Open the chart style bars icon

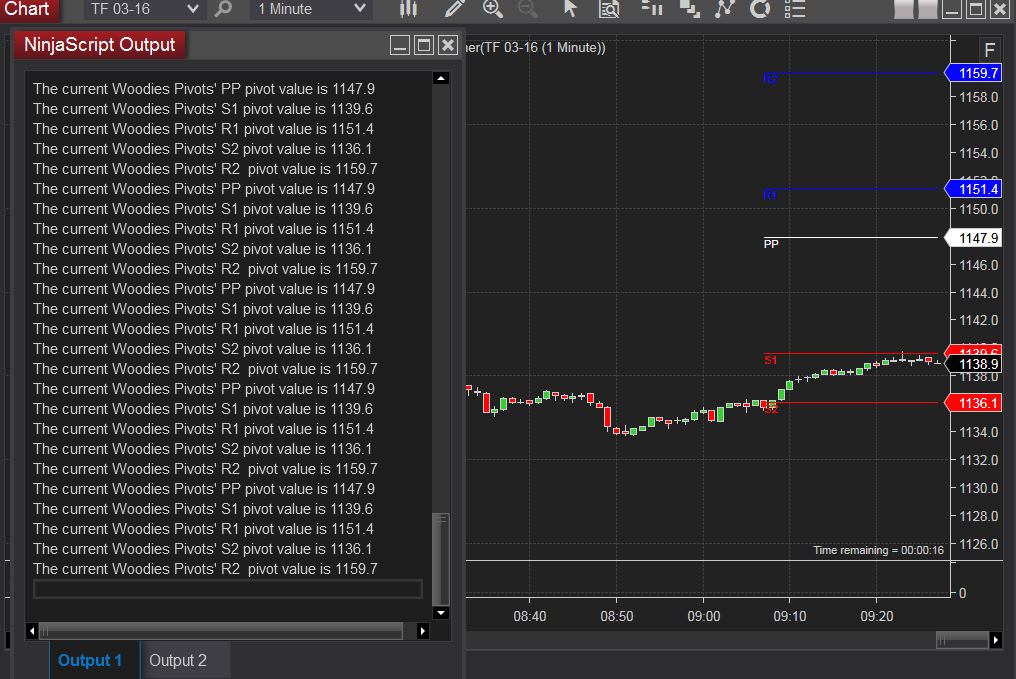tap(408, 9)
